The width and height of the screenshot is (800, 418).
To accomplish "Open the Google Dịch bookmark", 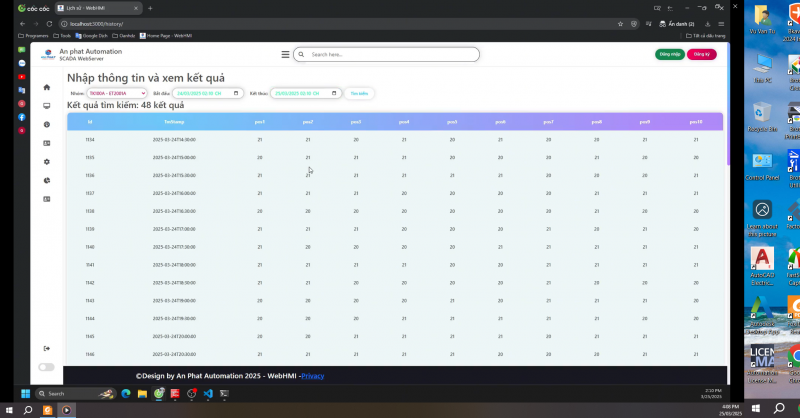I will (91, 36).
